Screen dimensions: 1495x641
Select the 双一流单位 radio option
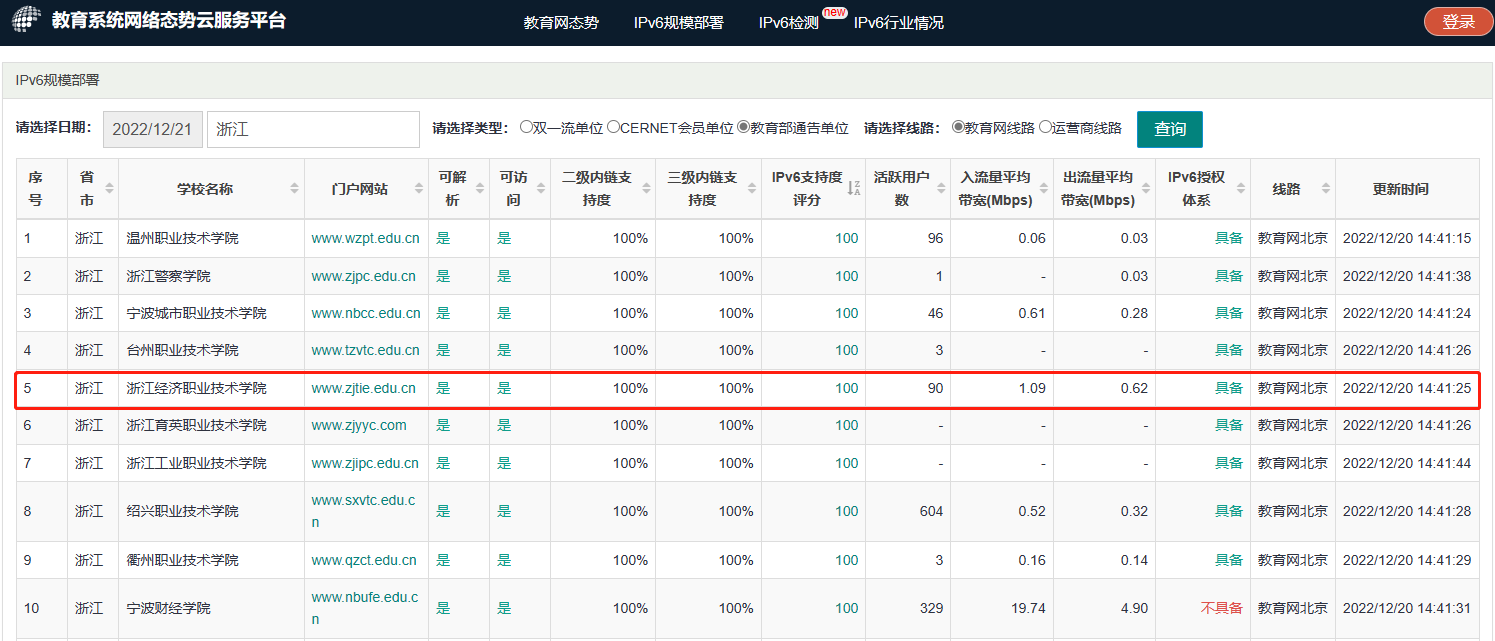pyautogui.click(x=525, y=128)
